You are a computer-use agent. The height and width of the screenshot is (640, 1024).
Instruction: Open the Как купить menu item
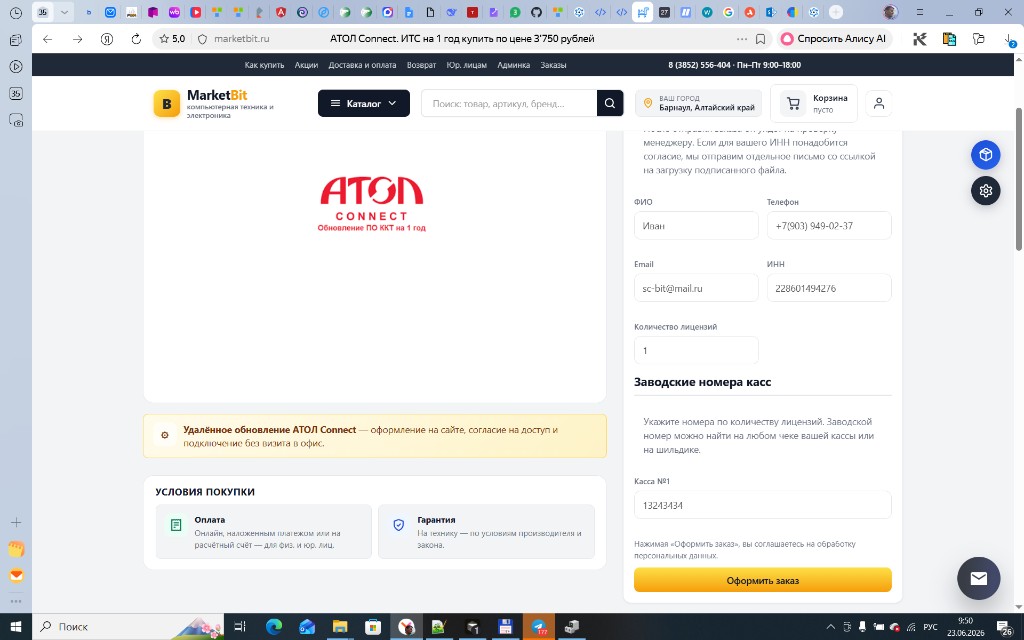[x=264, y=65]
